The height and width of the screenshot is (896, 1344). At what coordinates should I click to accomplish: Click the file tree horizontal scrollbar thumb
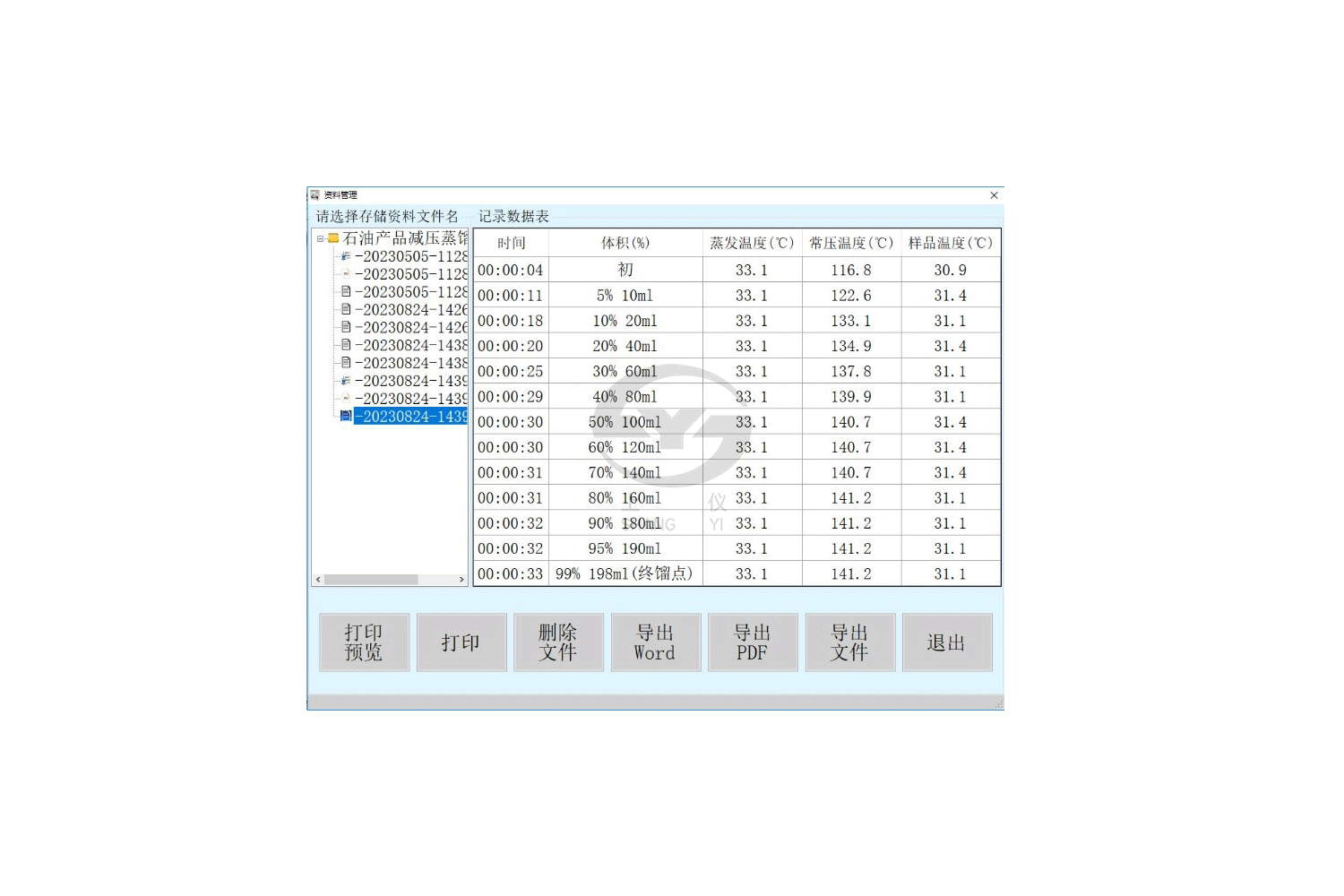[371, 580]
